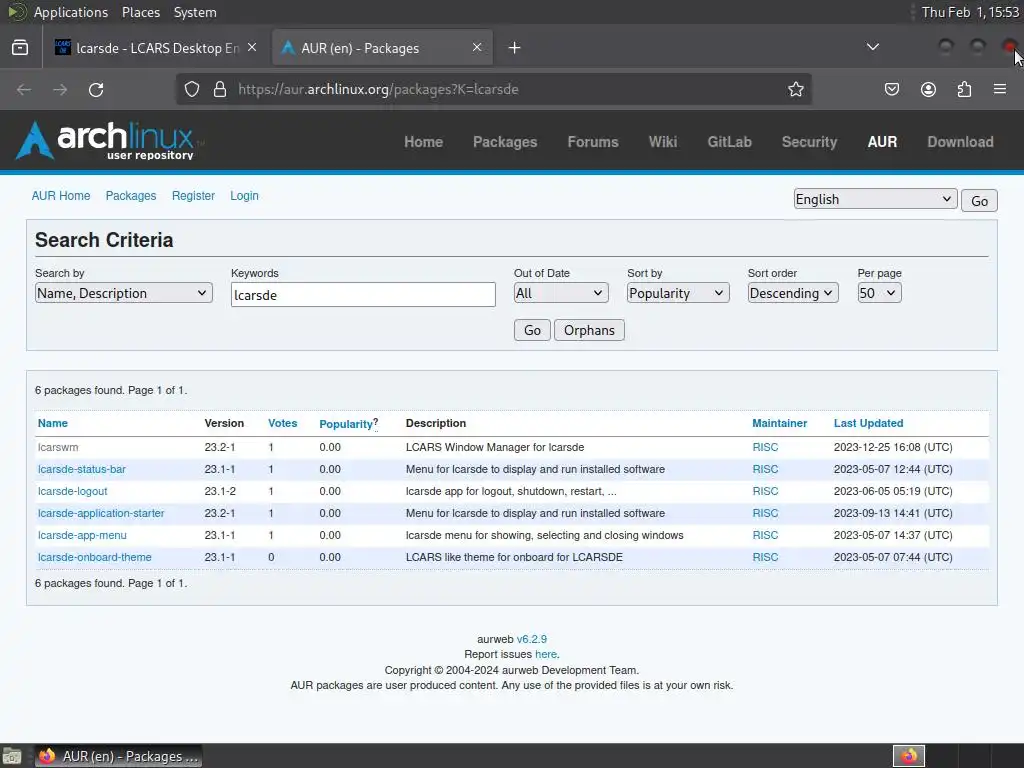The height and width of the screenshot is (768, 1024).
Task: Open the English language dropdown
Action: coord(875,199)
